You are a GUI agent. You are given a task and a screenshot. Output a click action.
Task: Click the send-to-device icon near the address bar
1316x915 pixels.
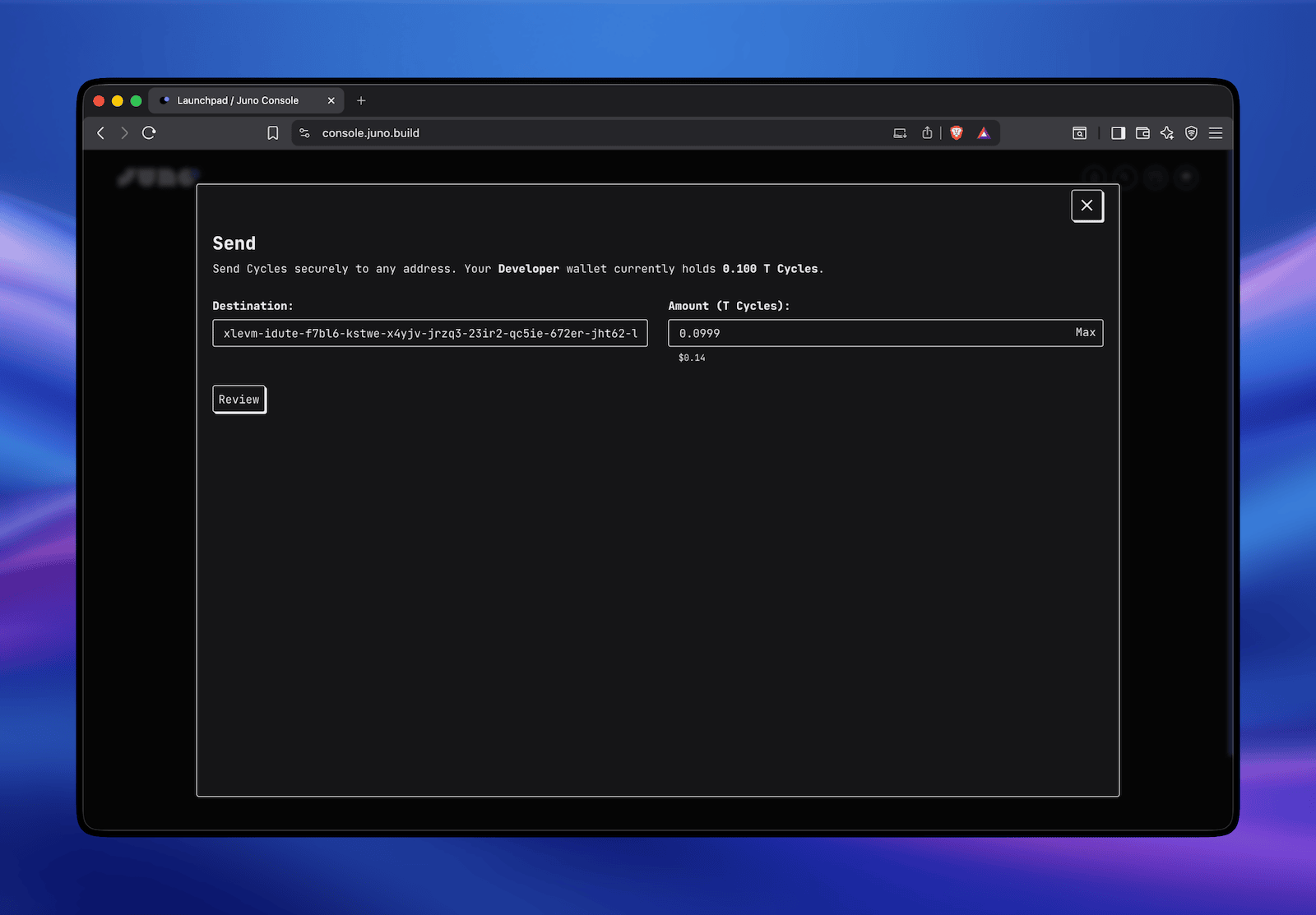(x=899, y=132)
